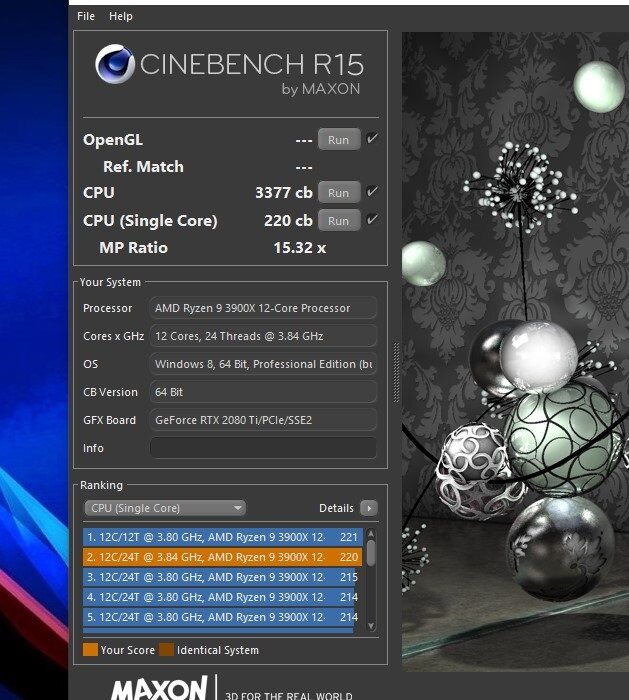This screenshot has height=700, width=629.
Task: Run the OpenGL benchmark
Action: [339, 140]
